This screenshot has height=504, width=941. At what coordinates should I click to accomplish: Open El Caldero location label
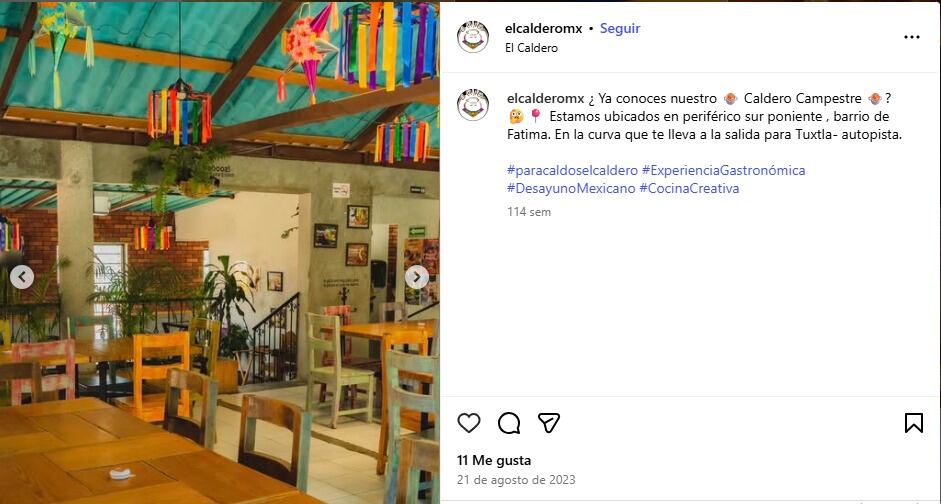(x=532, y=48)
